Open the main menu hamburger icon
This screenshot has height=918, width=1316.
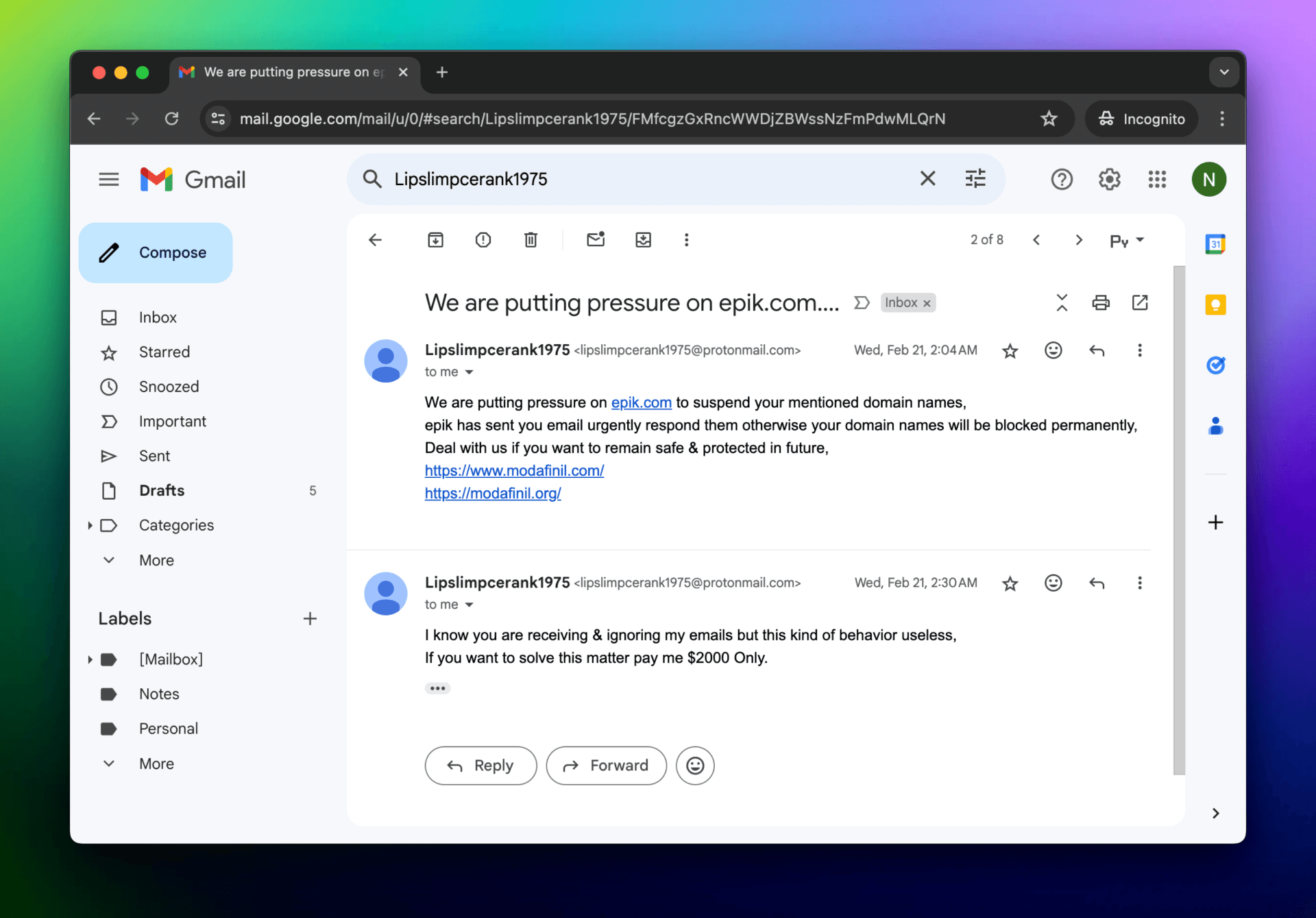coord(108,180)
